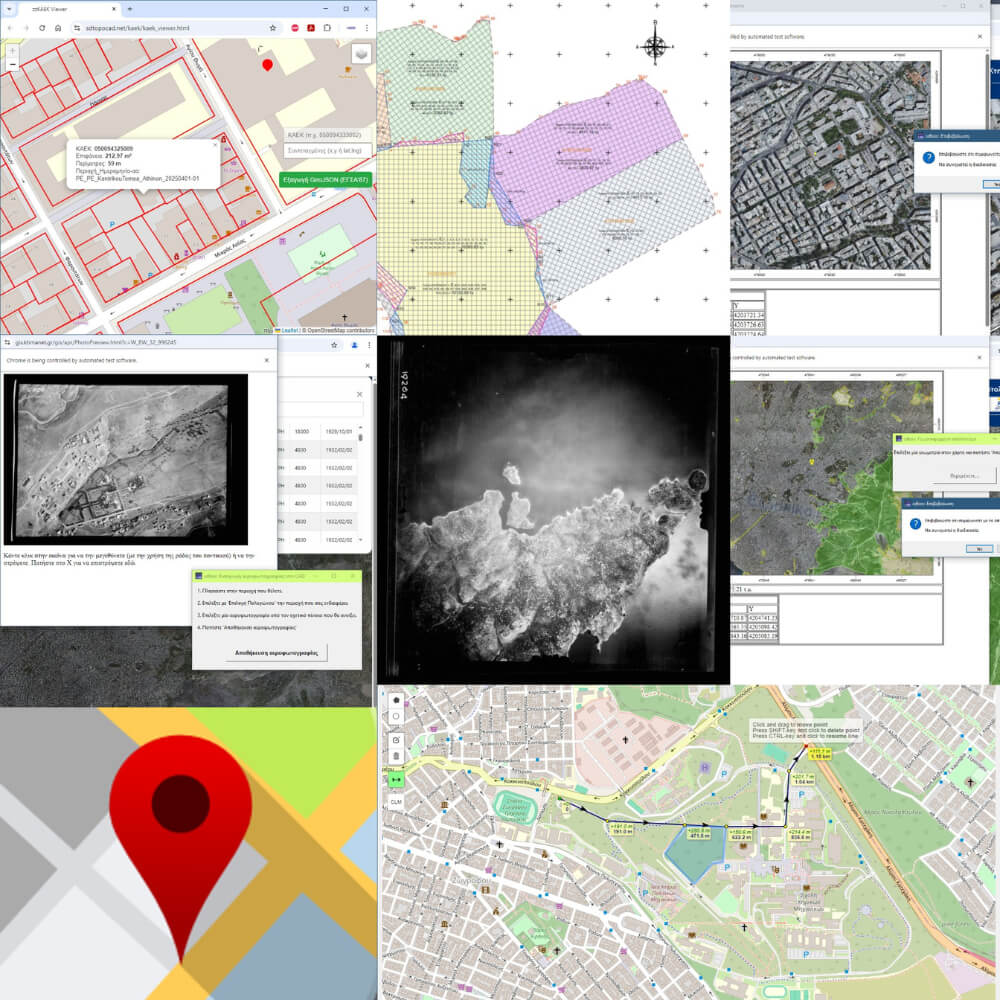Open the map layers switcher icon

(x=362, y=54)
